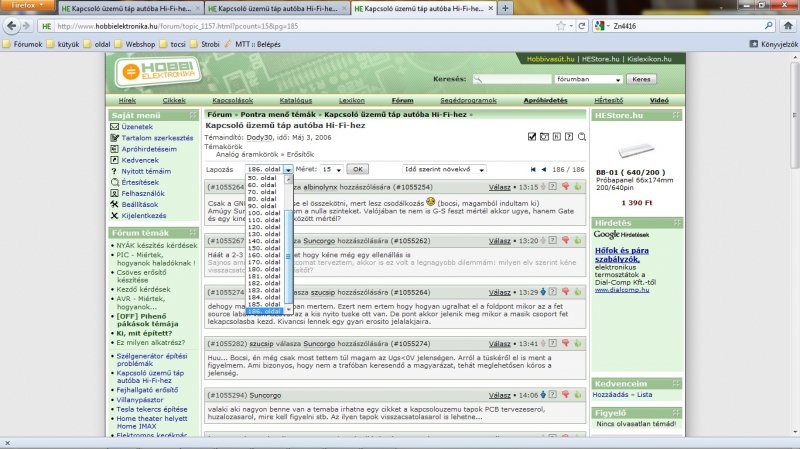Bookmark this page with the star icon
The image size is (800, 449).
(x=561, y=26)
